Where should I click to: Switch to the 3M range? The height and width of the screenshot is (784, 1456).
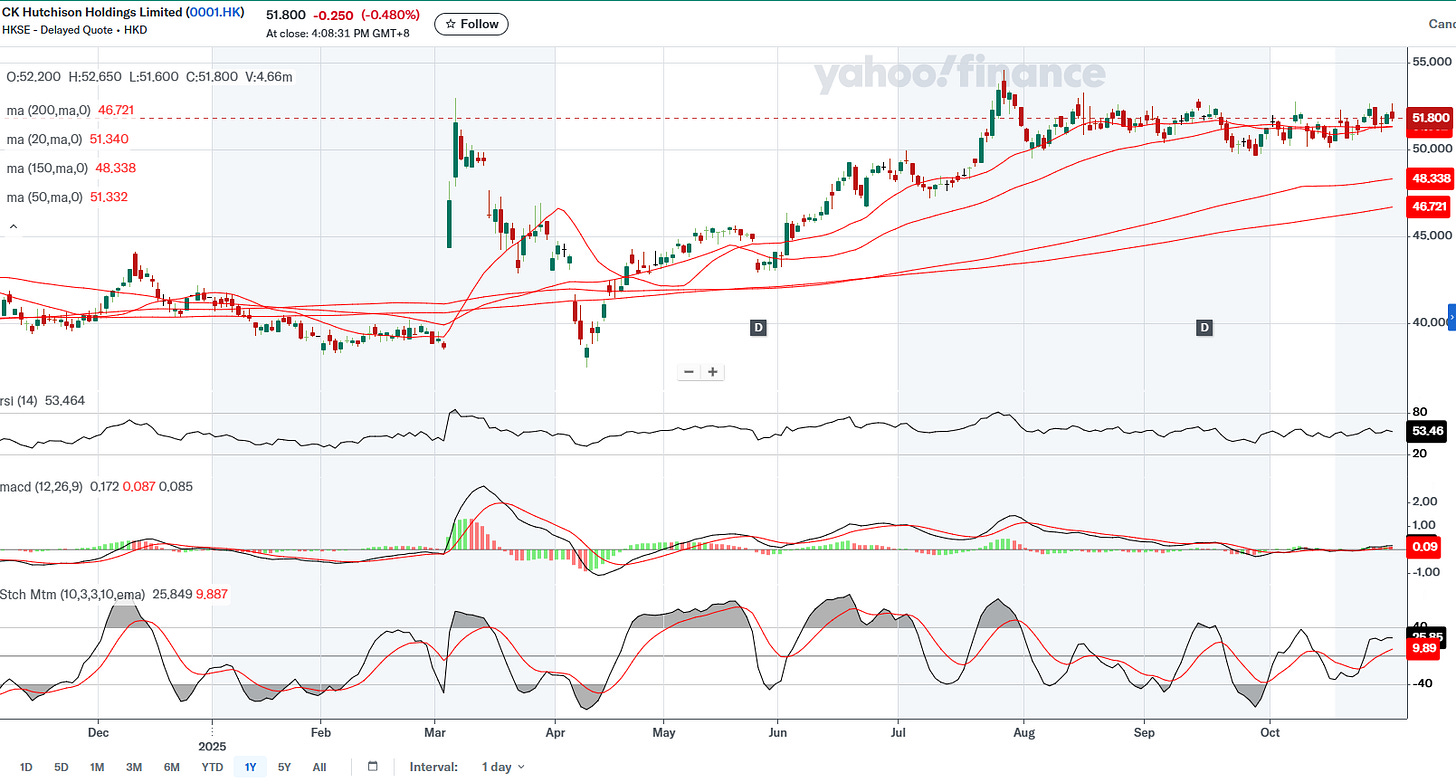pos(134,767)
